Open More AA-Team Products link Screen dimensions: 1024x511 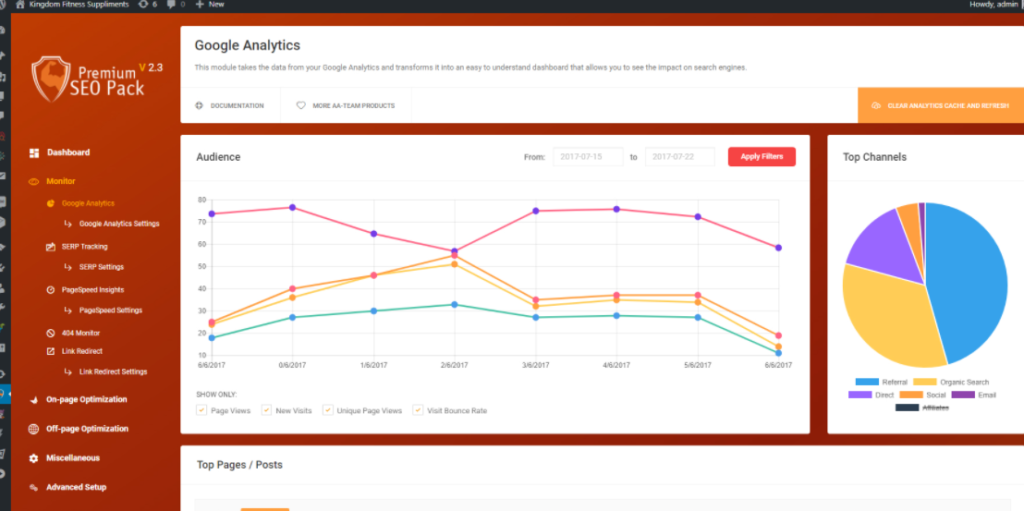coord(353,105)
